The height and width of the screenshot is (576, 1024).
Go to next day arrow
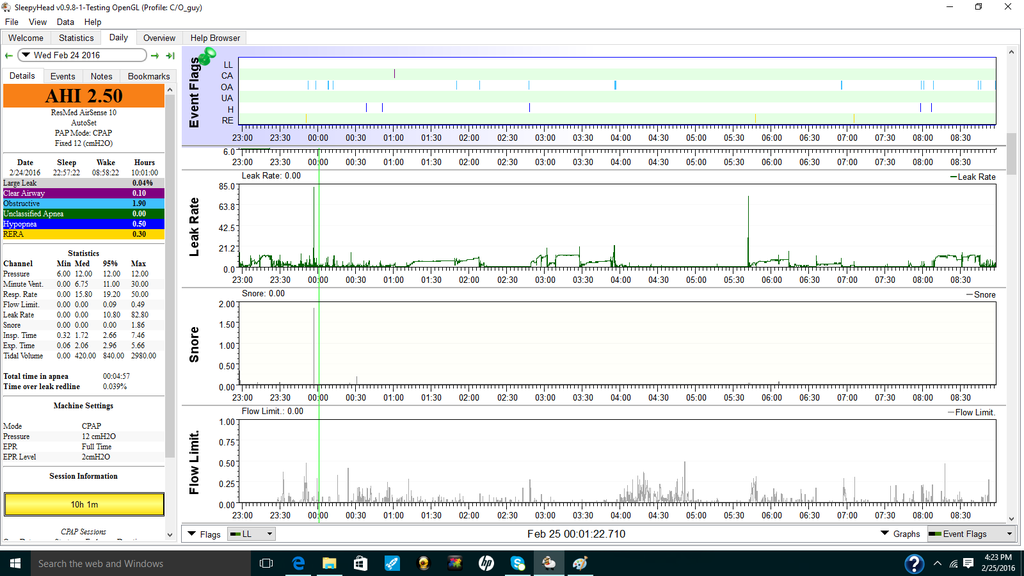[155, 56]
